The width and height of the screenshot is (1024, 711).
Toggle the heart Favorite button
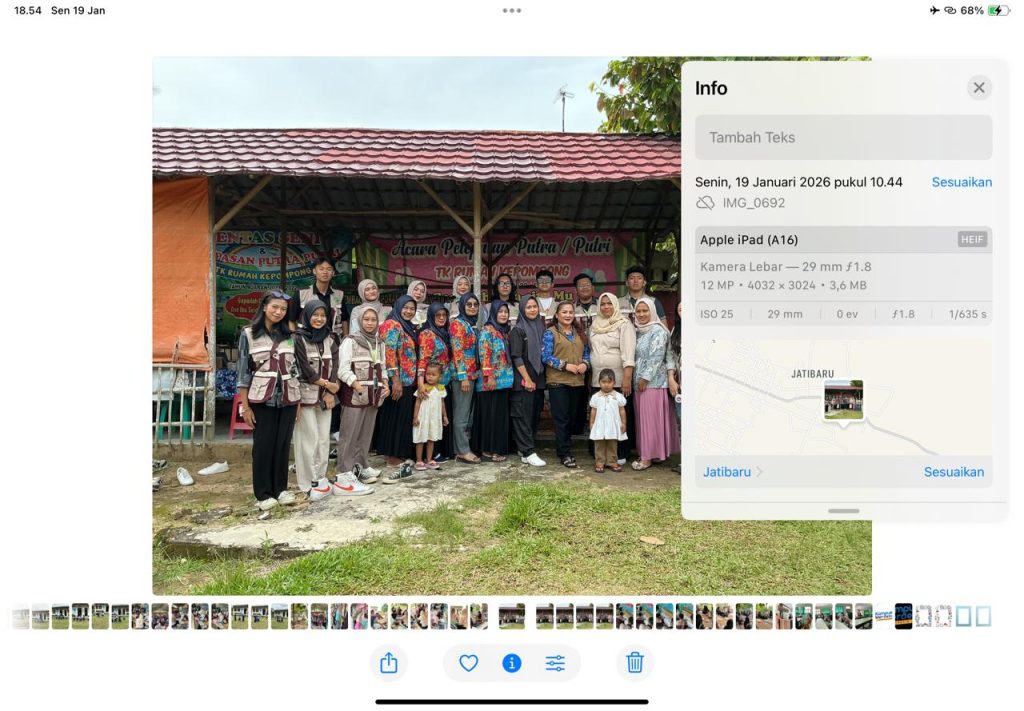coord(468,662)
